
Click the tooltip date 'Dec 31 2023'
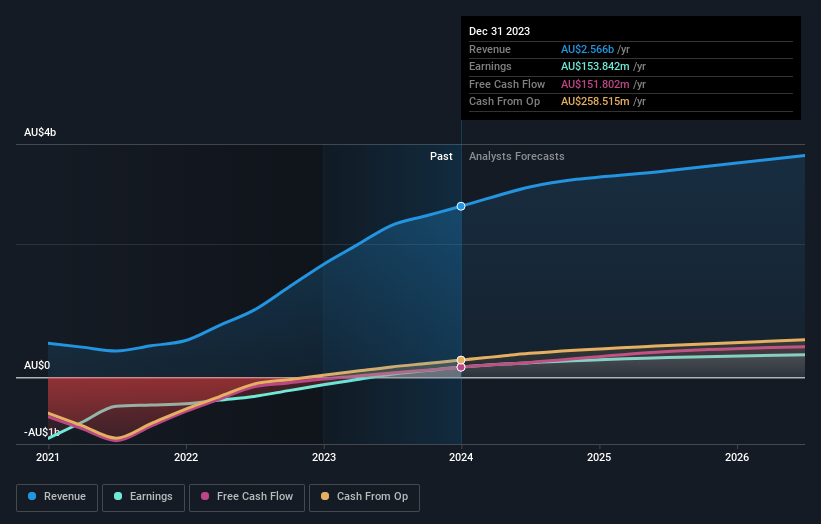(499, 31)
